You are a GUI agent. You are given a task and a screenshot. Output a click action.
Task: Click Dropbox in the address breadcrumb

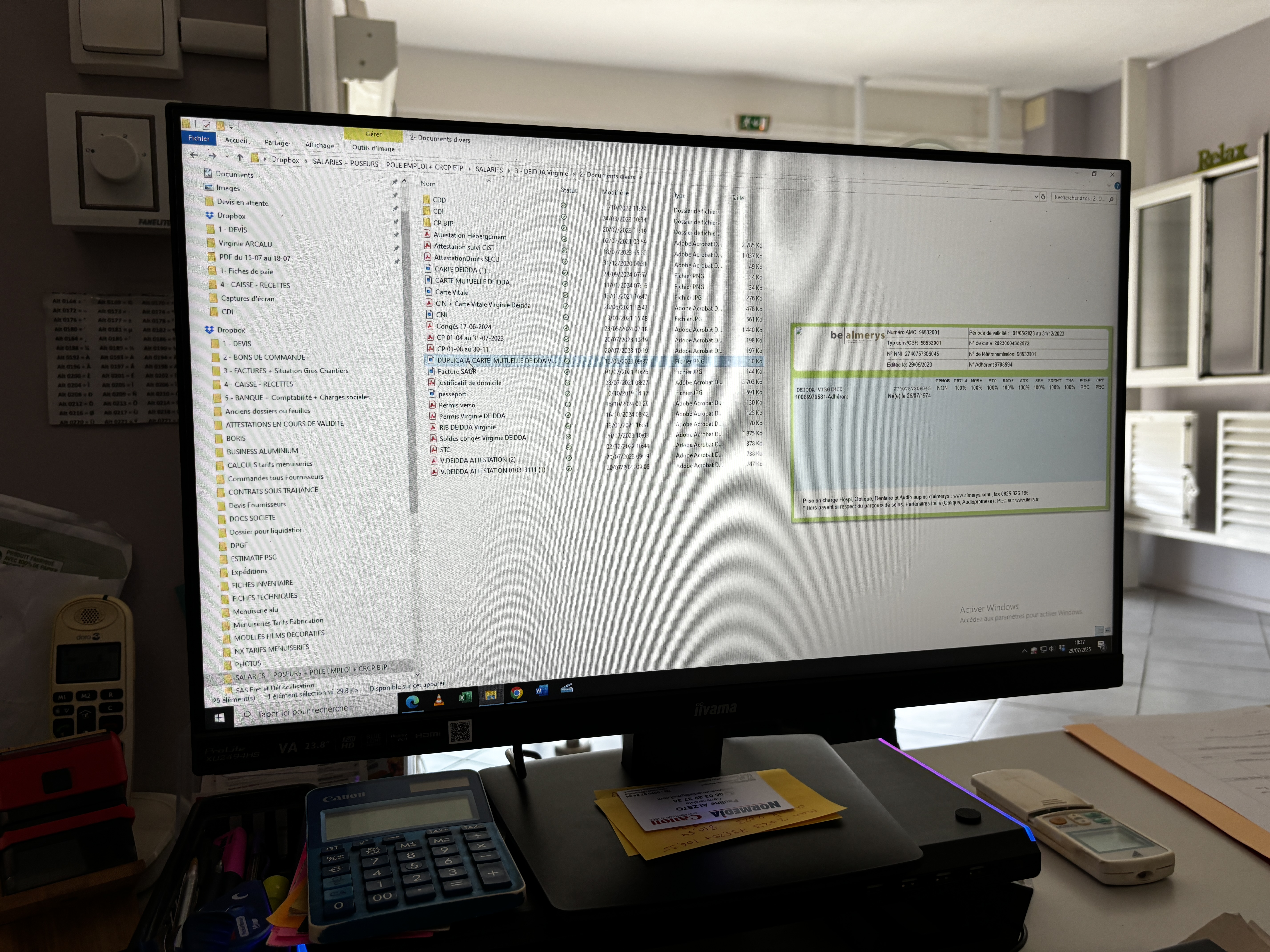click(285, 160)
